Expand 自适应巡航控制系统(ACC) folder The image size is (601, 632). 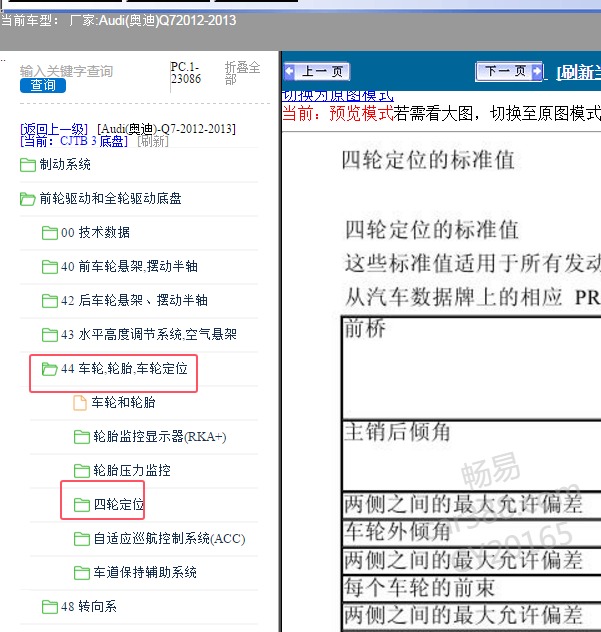[x=169, y=538]
